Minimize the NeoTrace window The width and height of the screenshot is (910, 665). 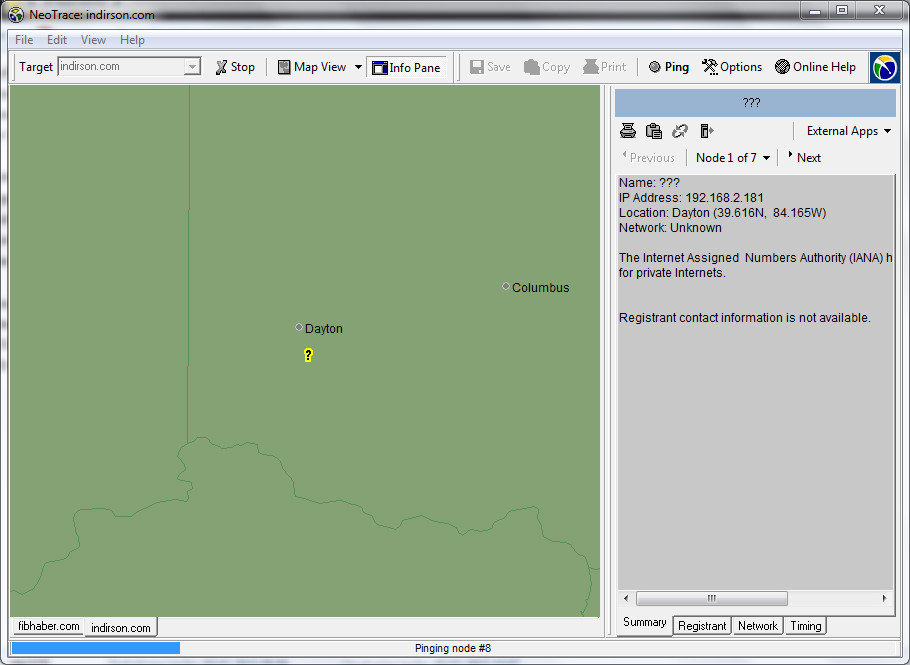click(815, 11)
